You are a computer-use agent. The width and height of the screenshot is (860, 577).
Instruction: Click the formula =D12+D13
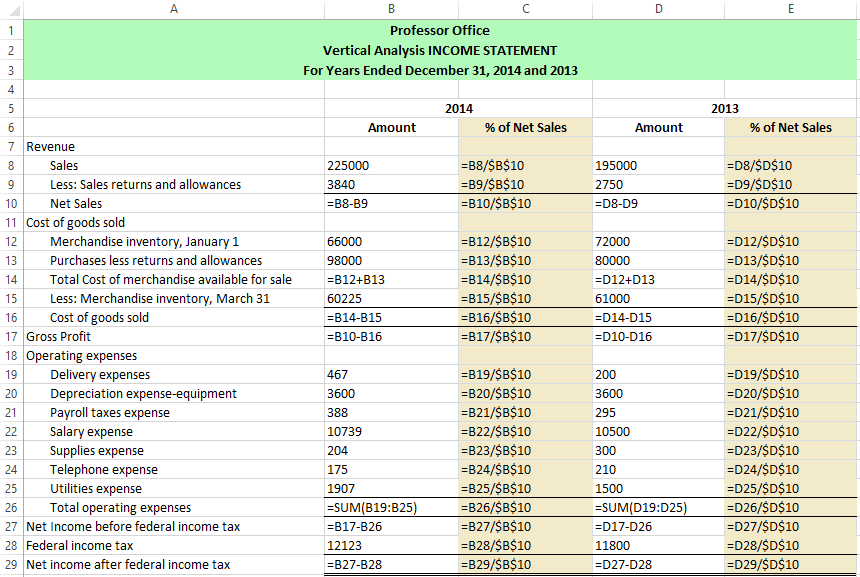[x=658, y=279]
